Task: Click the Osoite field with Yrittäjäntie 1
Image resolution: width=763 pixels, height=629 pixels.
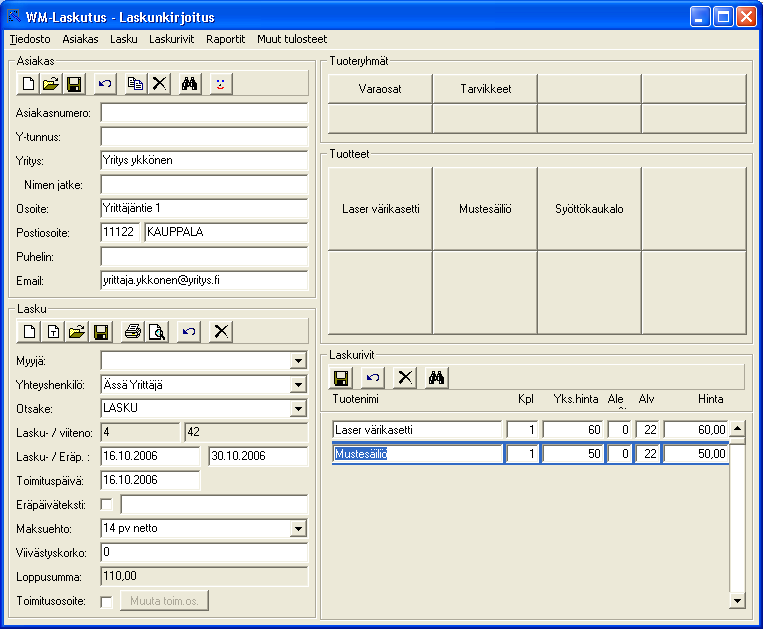Action: (204, 209)
